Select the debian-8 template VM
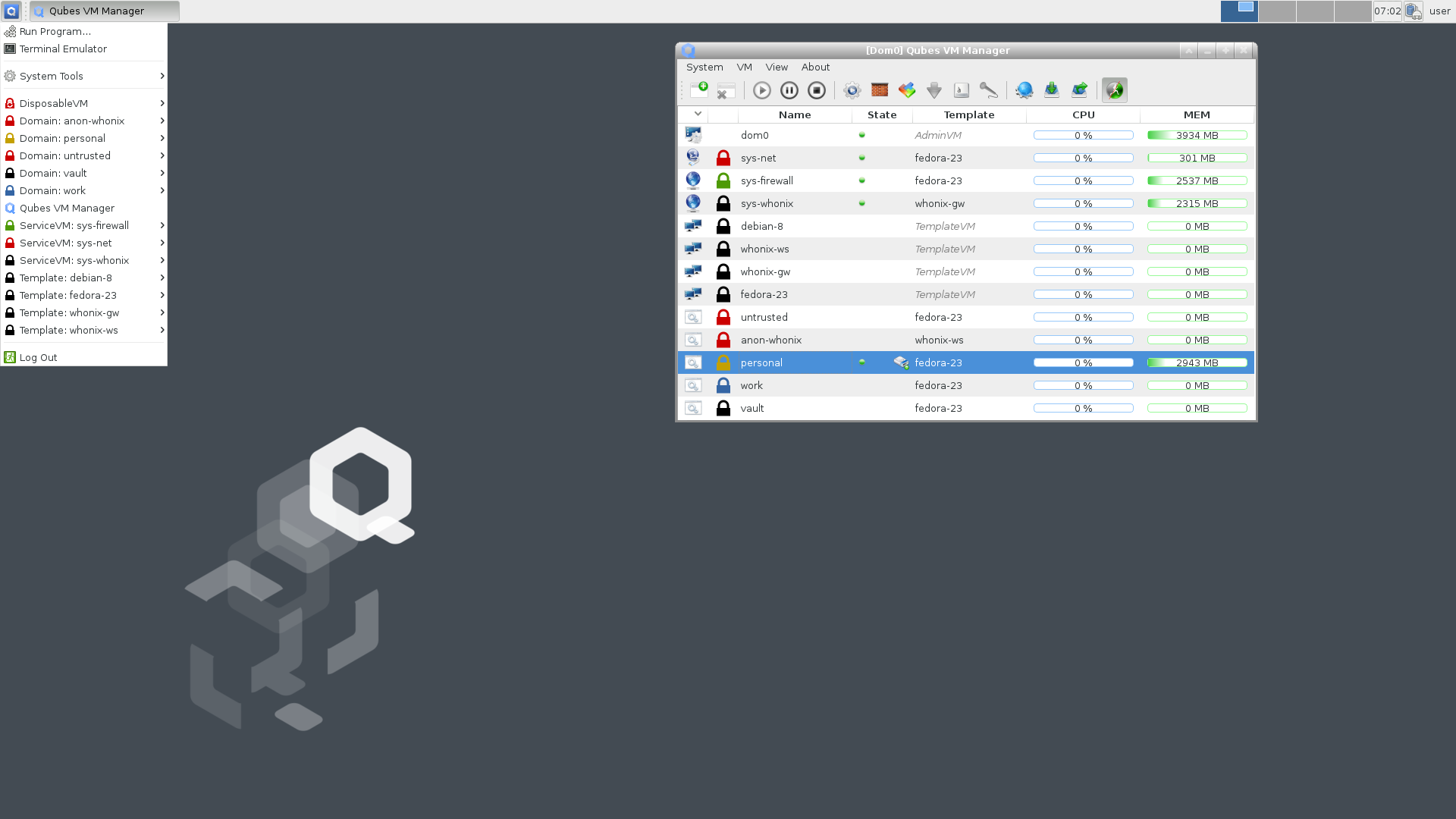1456x819 pixels. point(966,226)
